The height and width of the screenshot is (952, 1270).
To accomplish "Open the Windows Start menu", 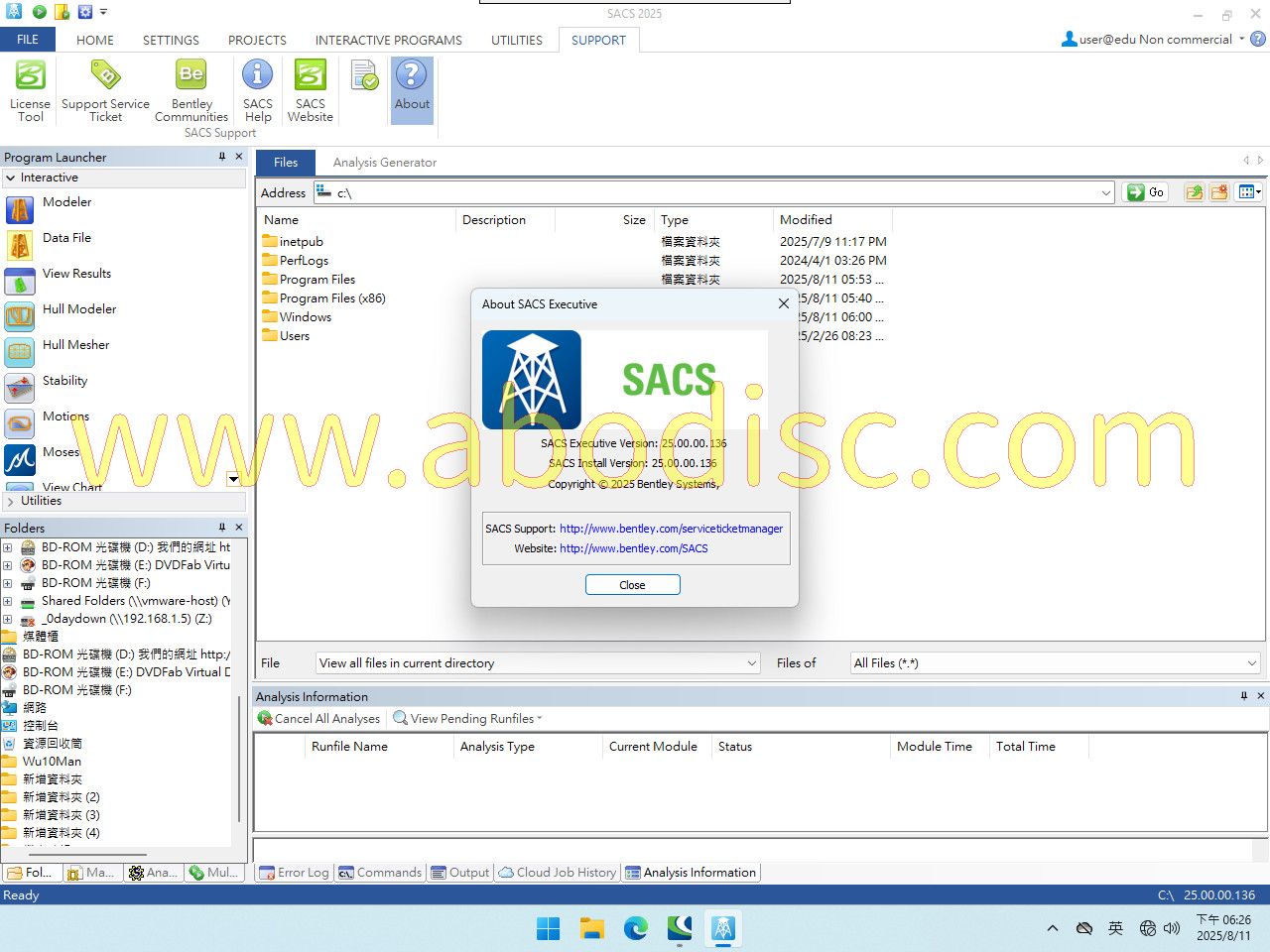I will click(548, 928).
